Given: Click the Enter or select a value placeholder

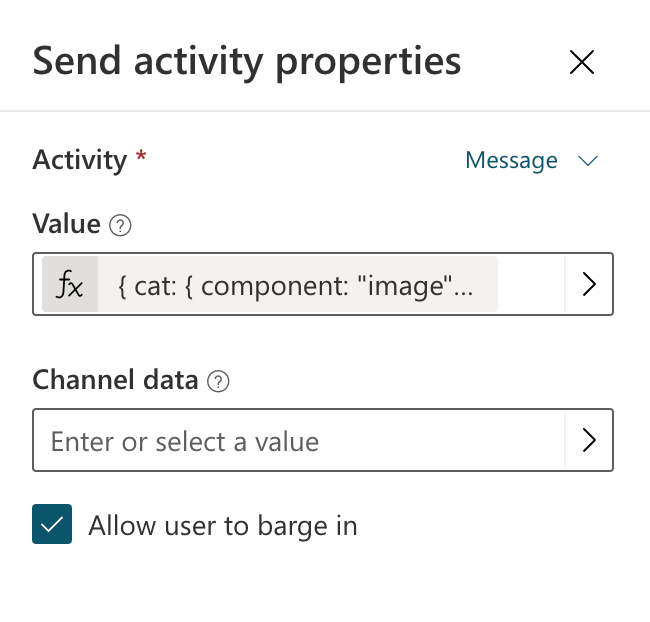Looking at the screenshot, I should pos(185,442).
